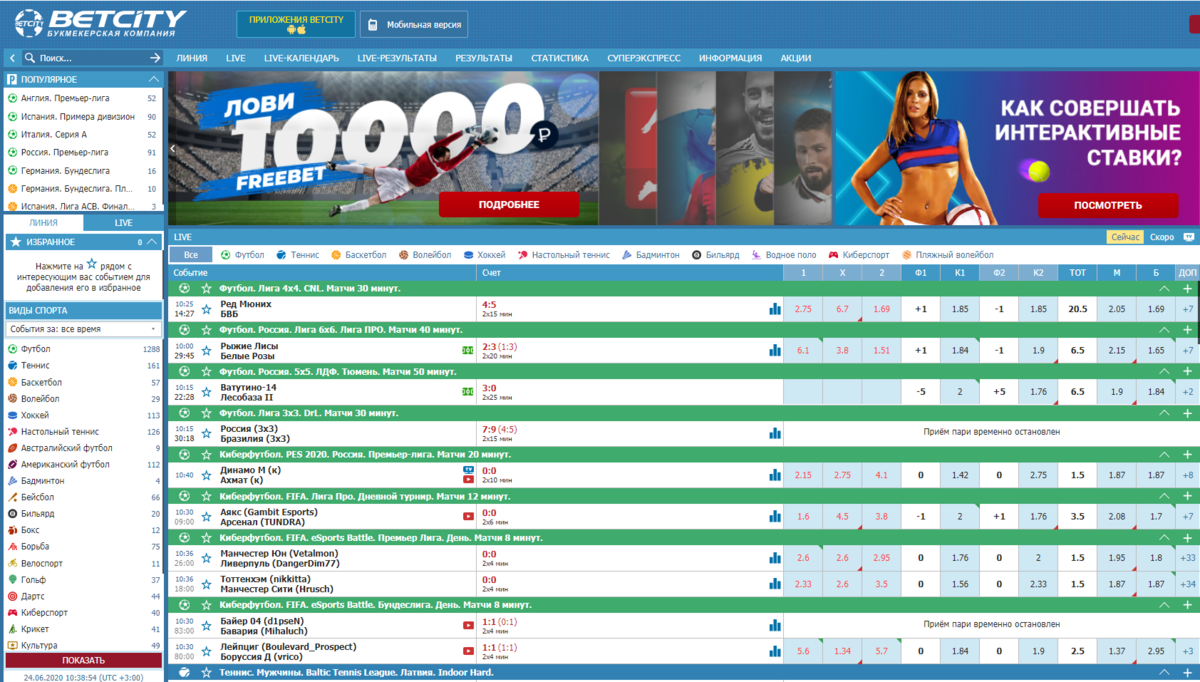Screen dimensions: 1200x682
Task: Open live field icon for Ватутино-14 match
Action: pos(468,391)
